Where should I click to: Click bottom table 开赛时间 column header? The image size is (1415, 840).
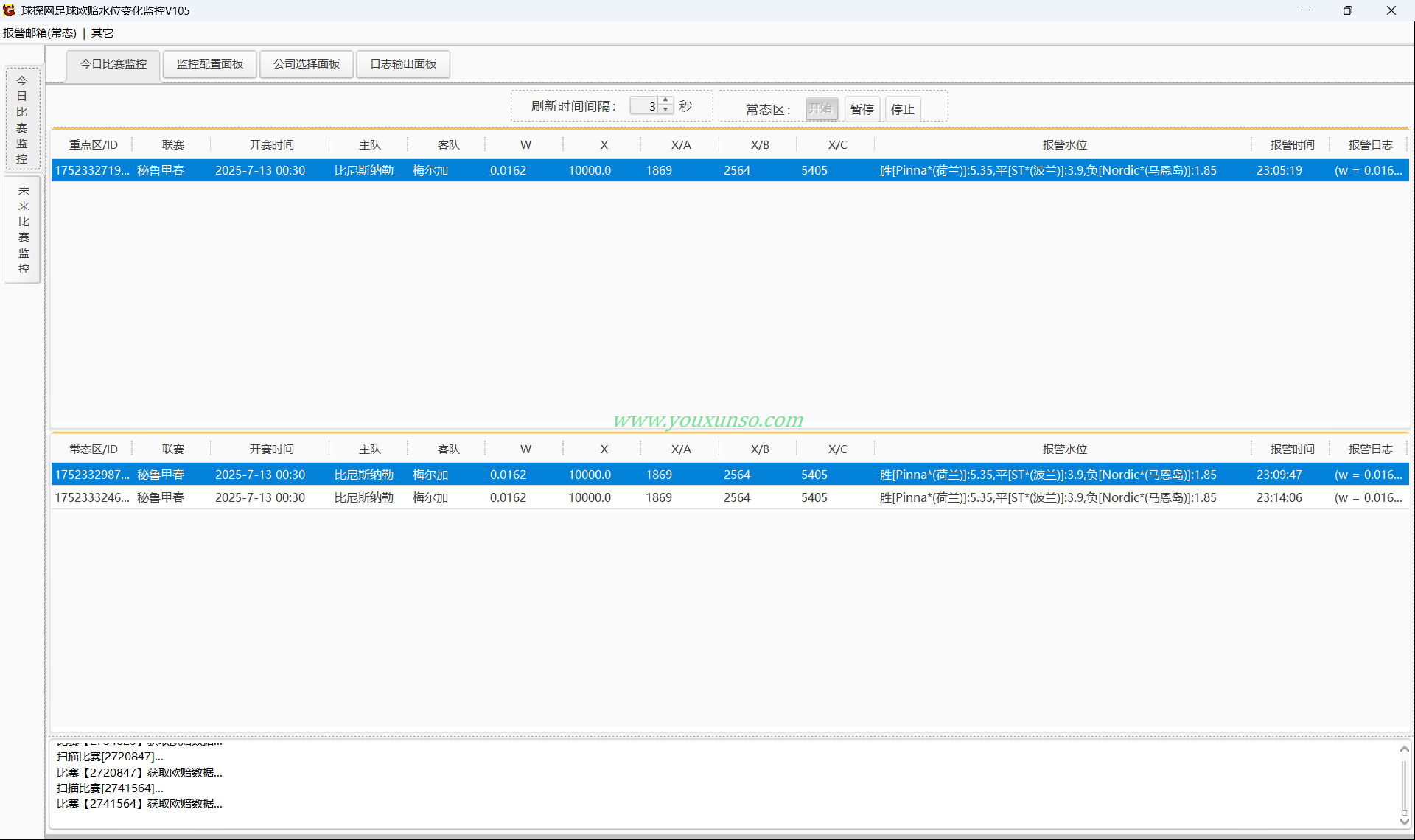(x=270, y=449)
